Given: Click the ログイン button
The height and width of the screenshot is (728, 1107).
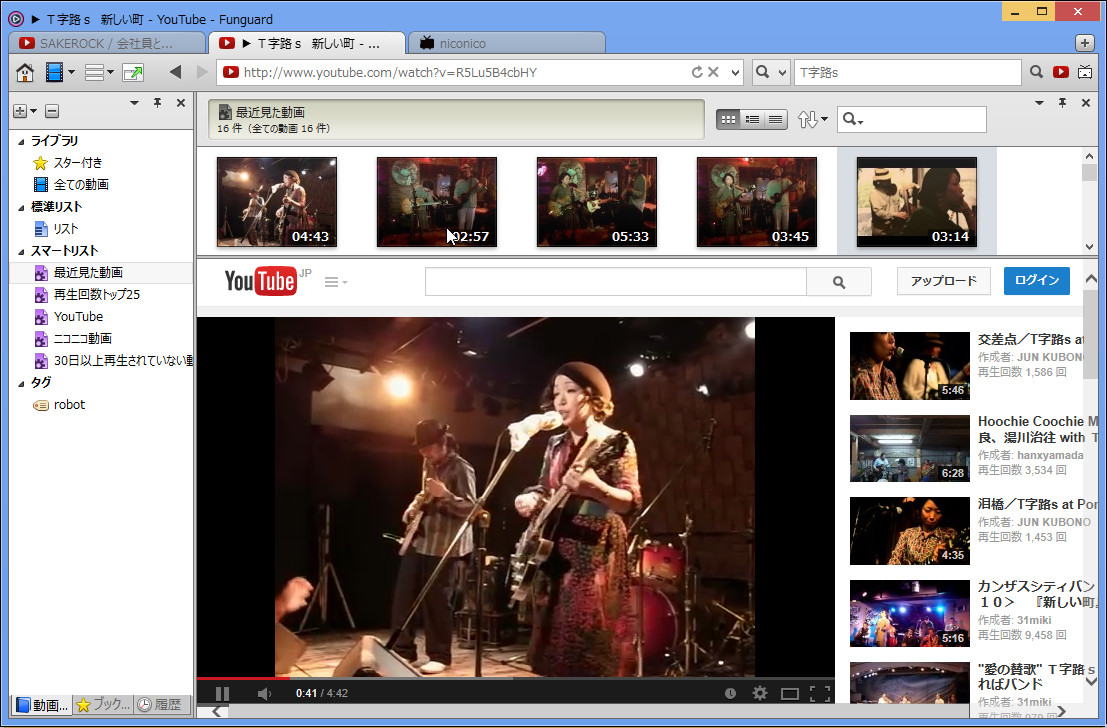Looking at the screenshot, I should point(1036,281).
